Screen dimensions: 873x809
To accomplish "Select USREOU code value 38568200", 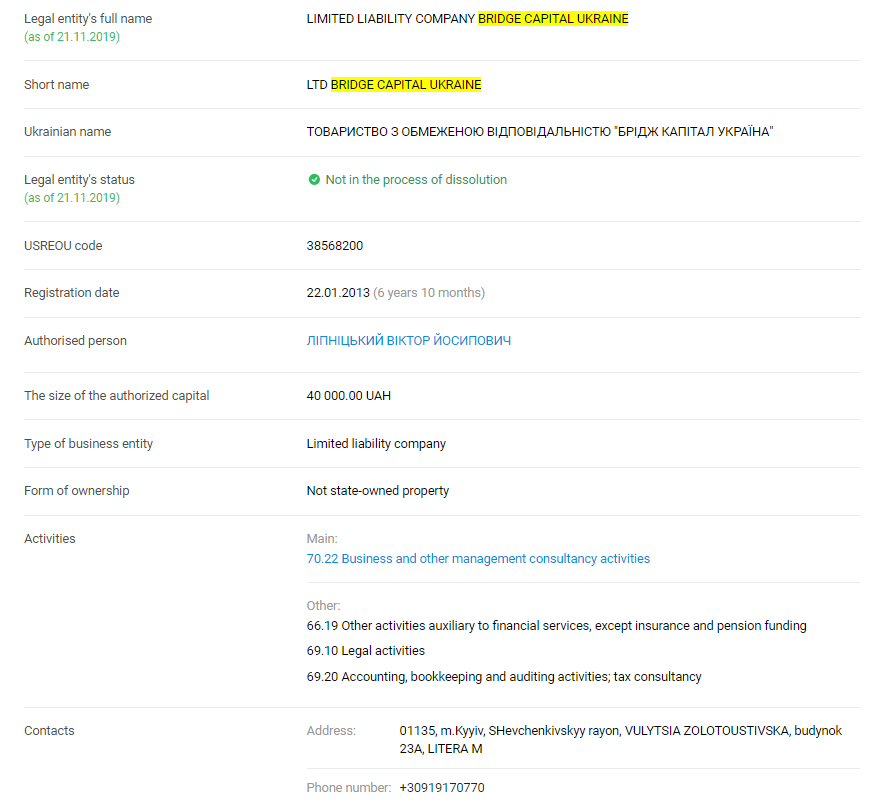I will click(335, 246).
